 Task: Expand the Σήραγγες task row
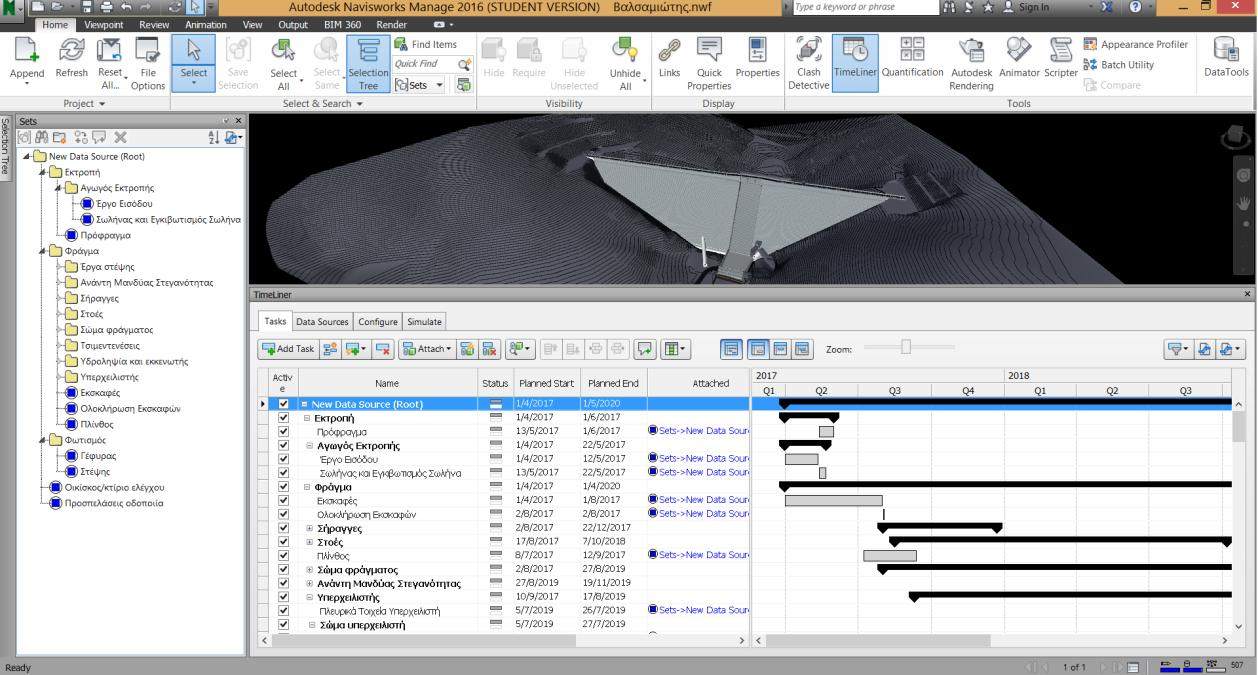[x=310, y=528]
